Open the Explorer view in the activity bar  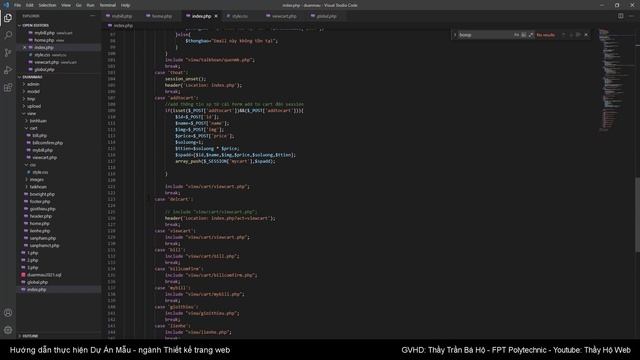[8, 18]
